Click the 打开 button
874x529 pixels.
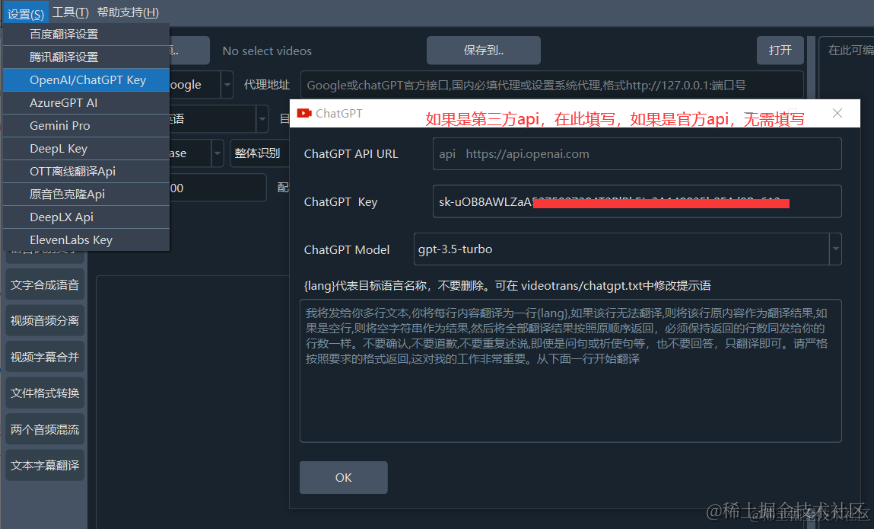pyautogui.click(x=780, y=50)
